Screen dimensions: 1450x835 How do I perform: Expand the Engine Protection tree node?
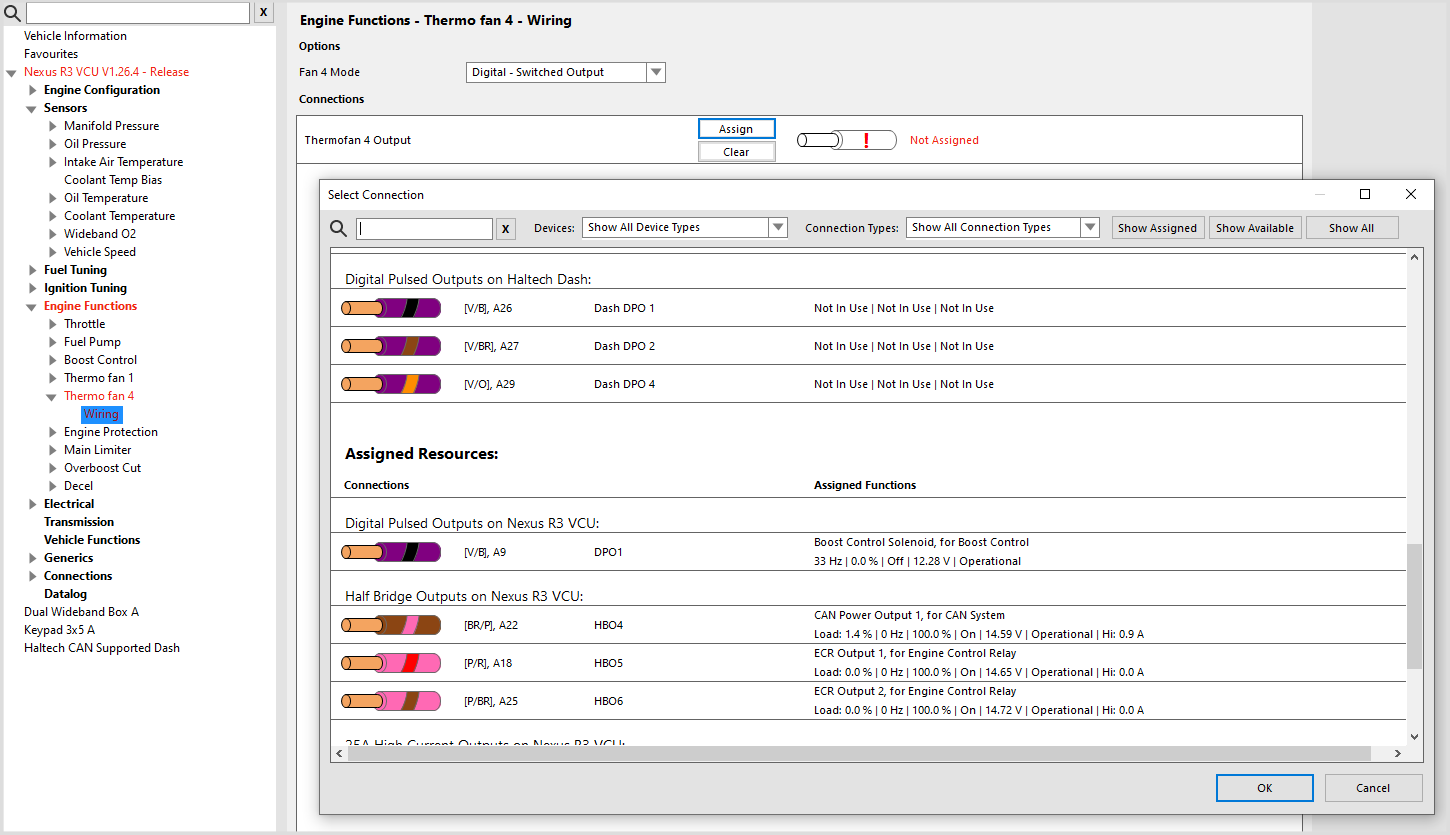click(53, 432)
